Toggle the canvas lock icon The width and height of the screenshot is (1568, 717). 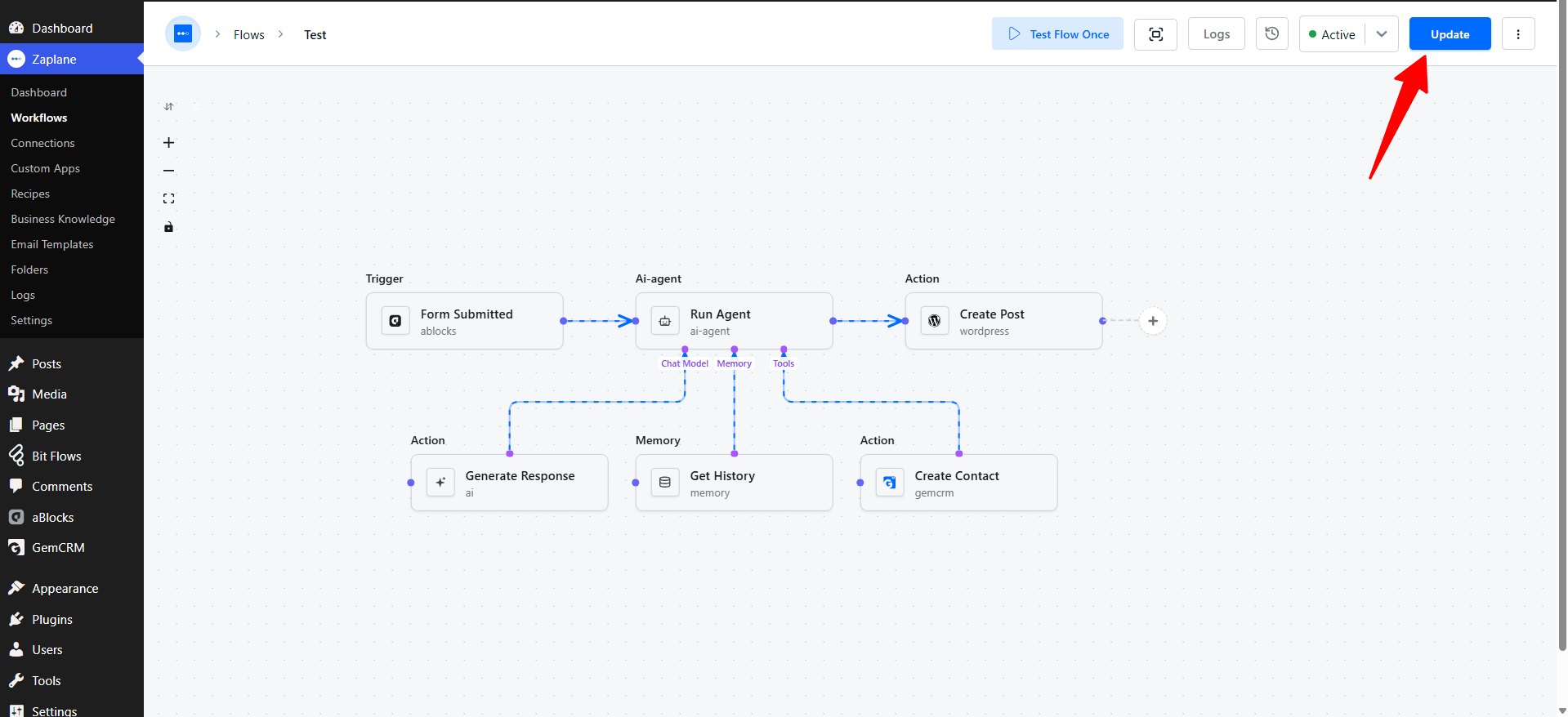click(x=169, y=227)
